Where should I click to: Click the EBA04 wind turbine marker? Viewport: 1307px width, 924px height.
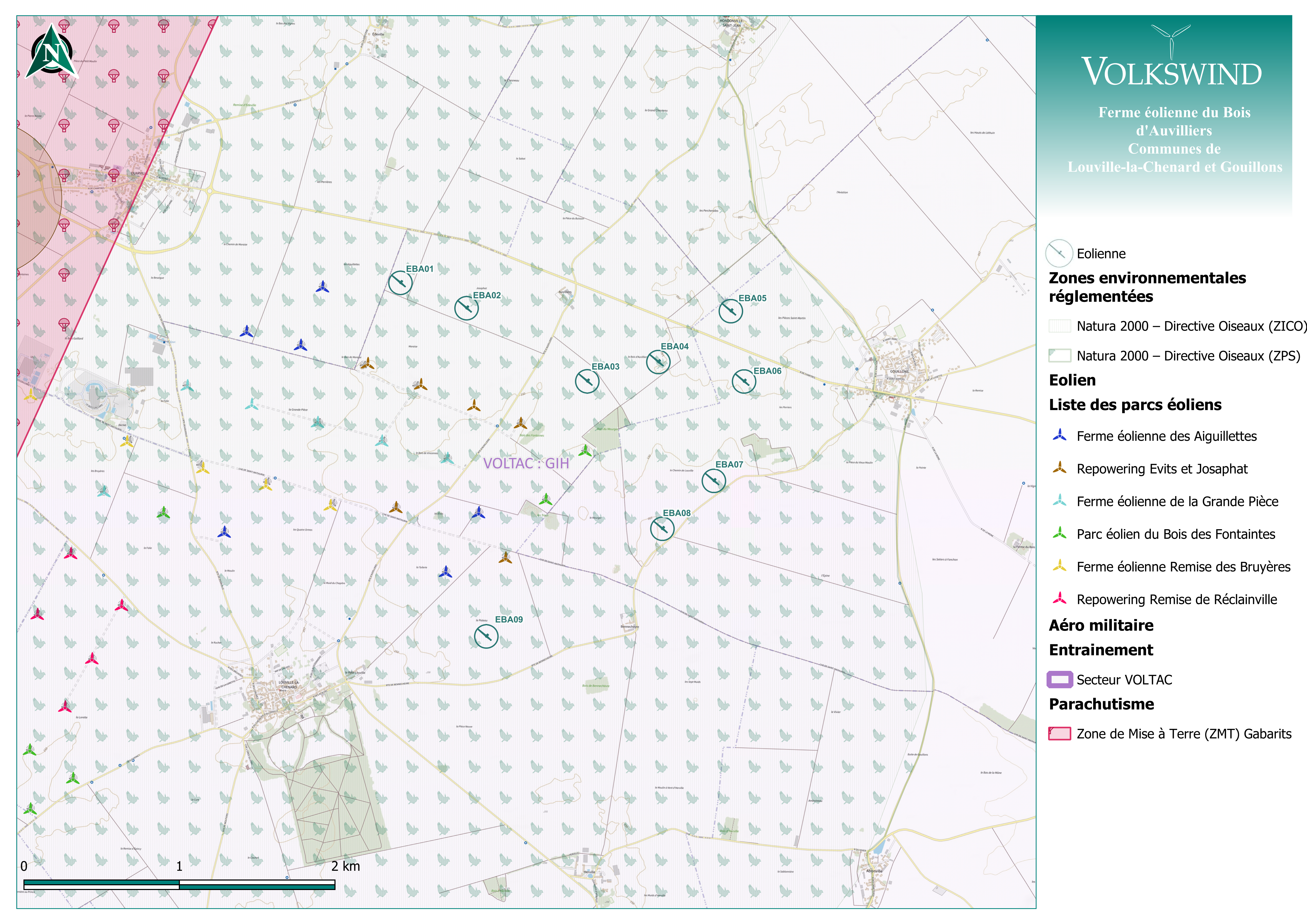coord(658,362)
